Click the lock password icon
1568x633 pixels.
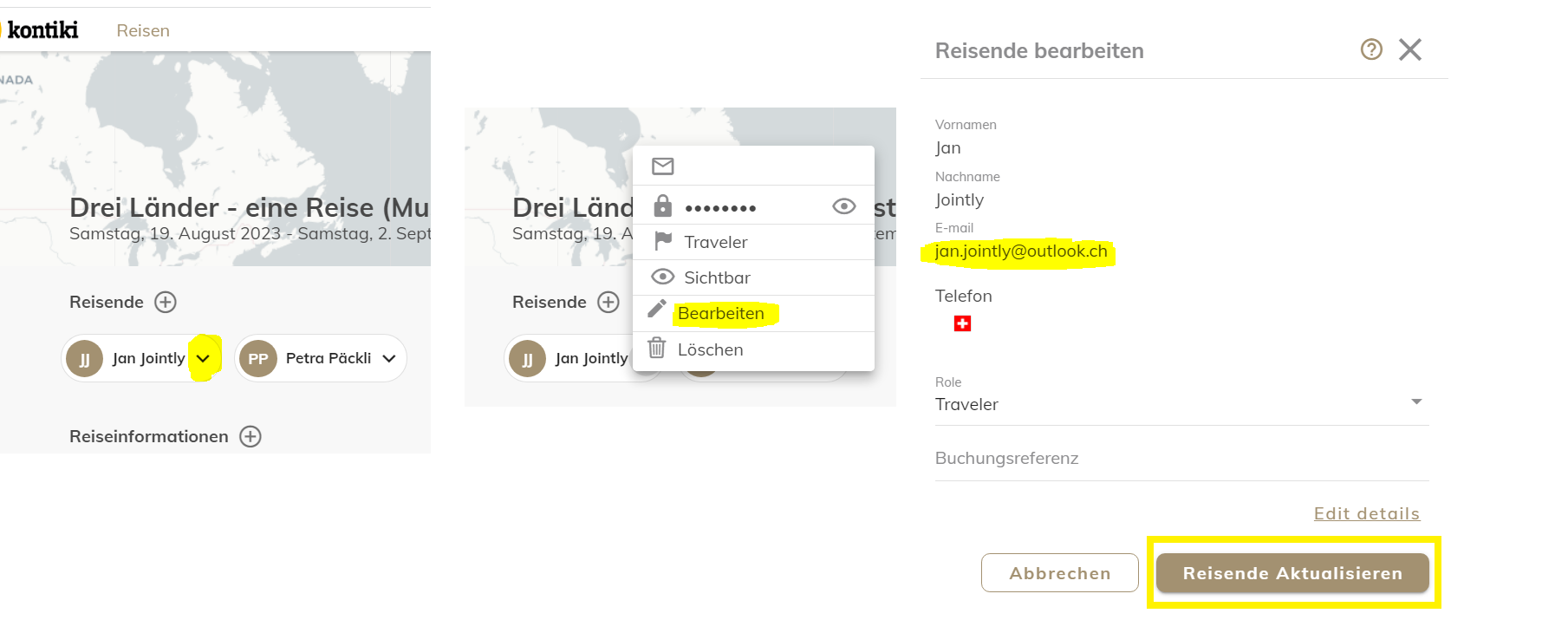[663, 206]
